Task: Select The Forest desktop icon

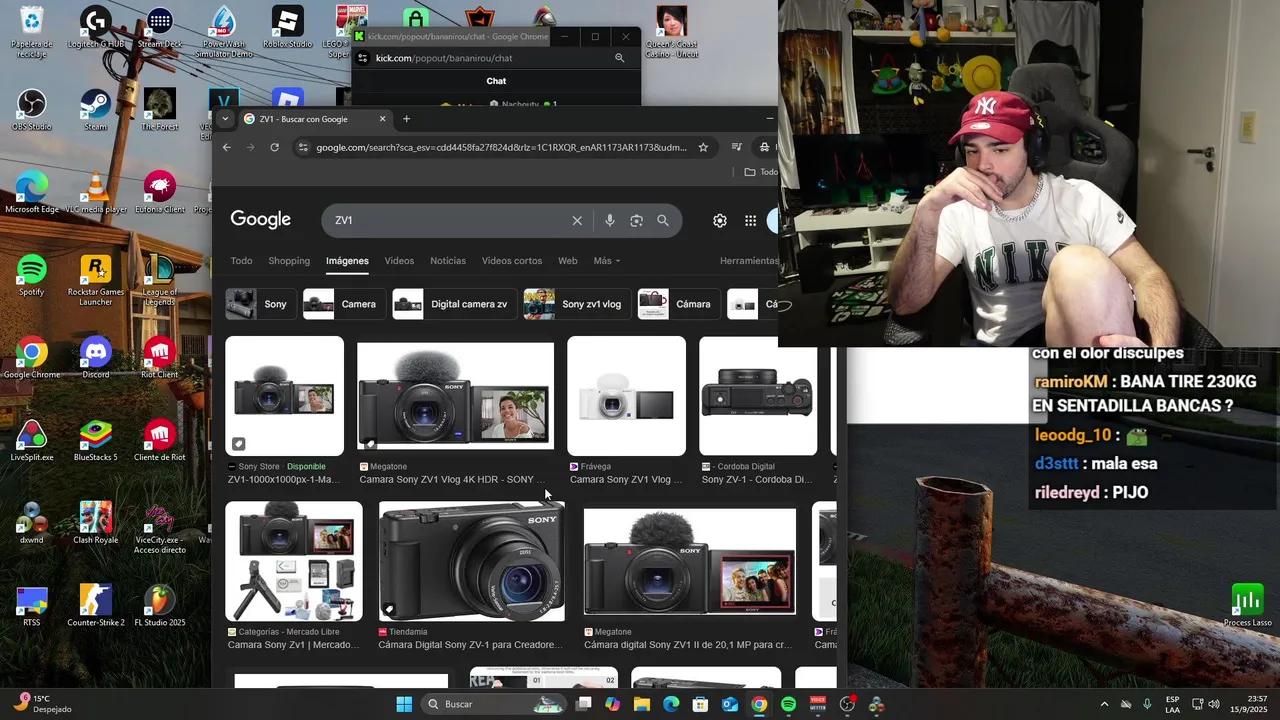Action: coord(160,110)
